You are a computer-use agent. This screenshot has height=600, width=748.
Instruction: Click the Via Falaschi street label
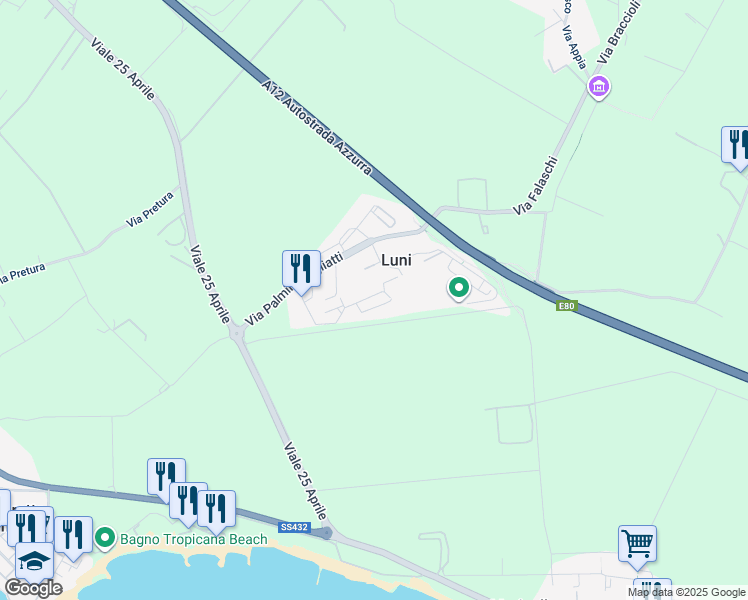click(535, 186)
